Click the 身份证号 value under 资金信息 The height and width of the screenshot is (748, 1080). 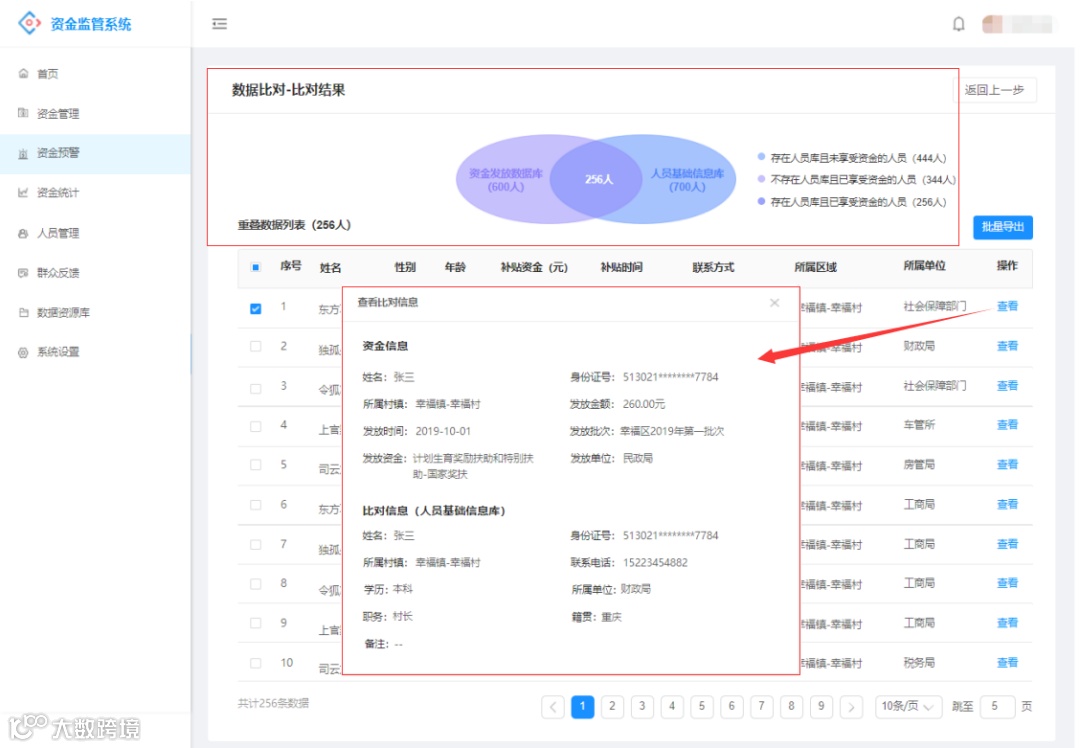(670, 377)
